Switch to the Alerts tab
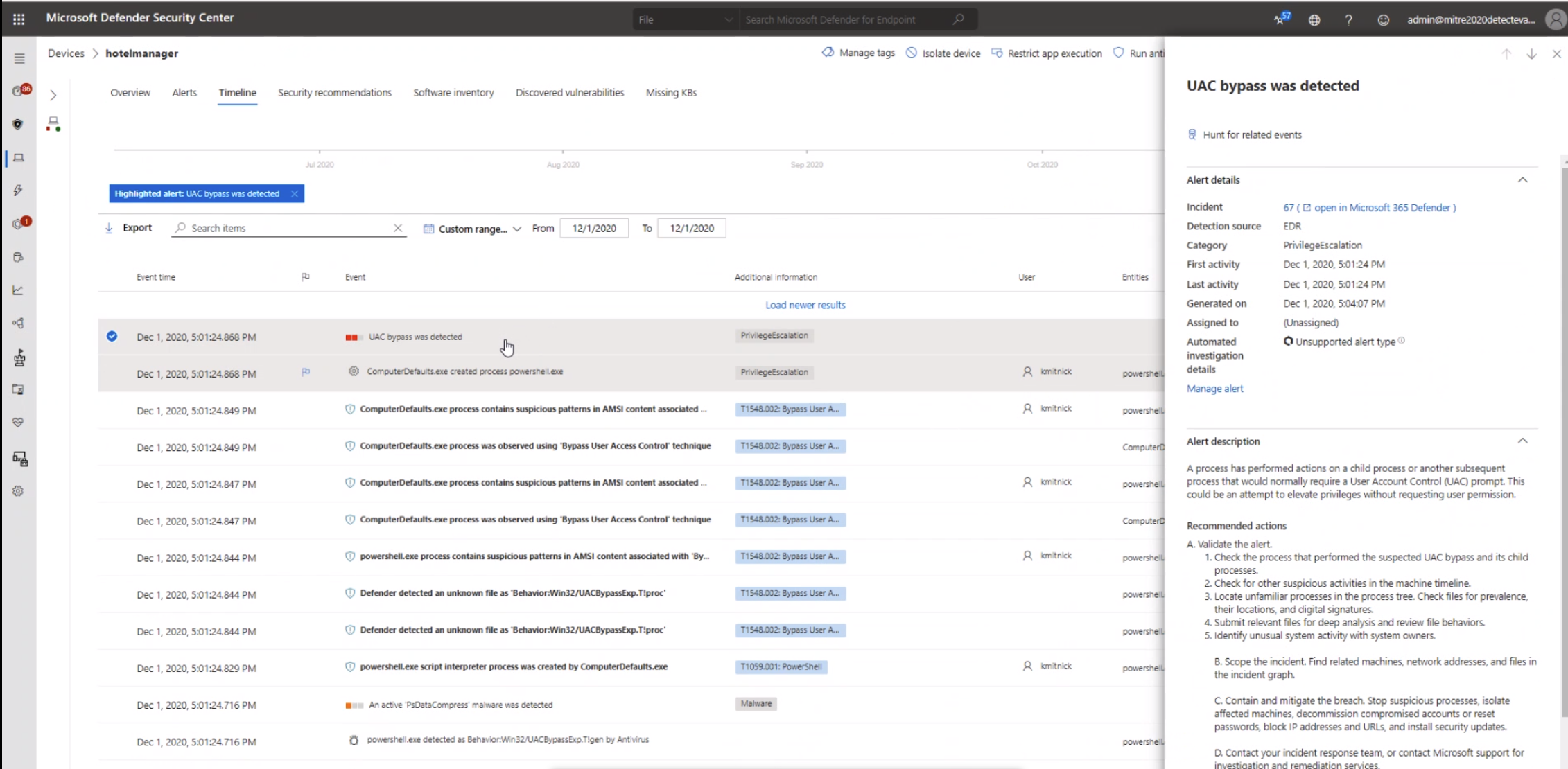The height and width of the screenshot is (769, 1568). [184, 93]
